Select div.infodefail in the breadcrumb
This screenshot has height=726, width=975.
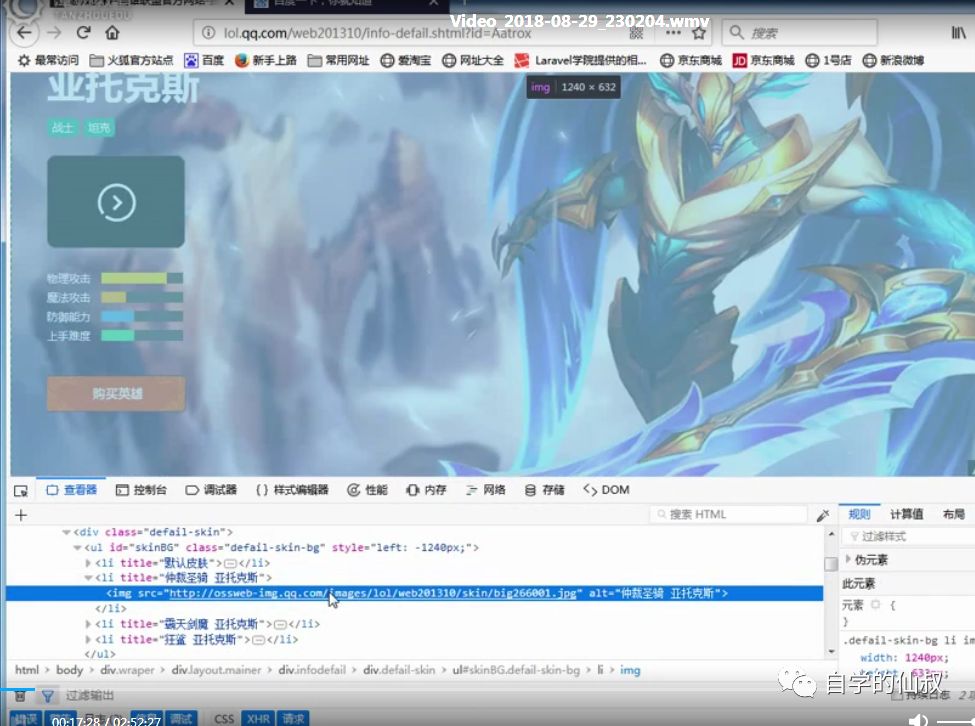pyautogui.click(x=312, y=670)
